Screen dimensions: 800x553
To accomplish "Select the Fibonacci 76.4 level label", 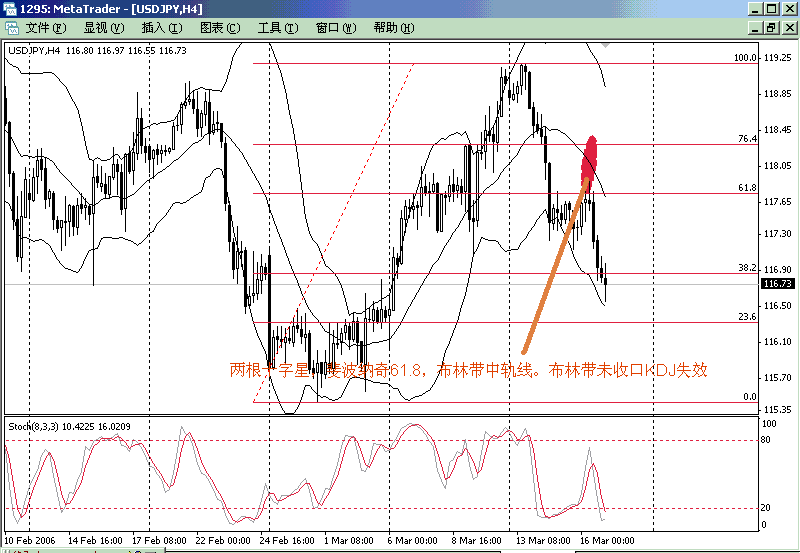I will point(747,139).
